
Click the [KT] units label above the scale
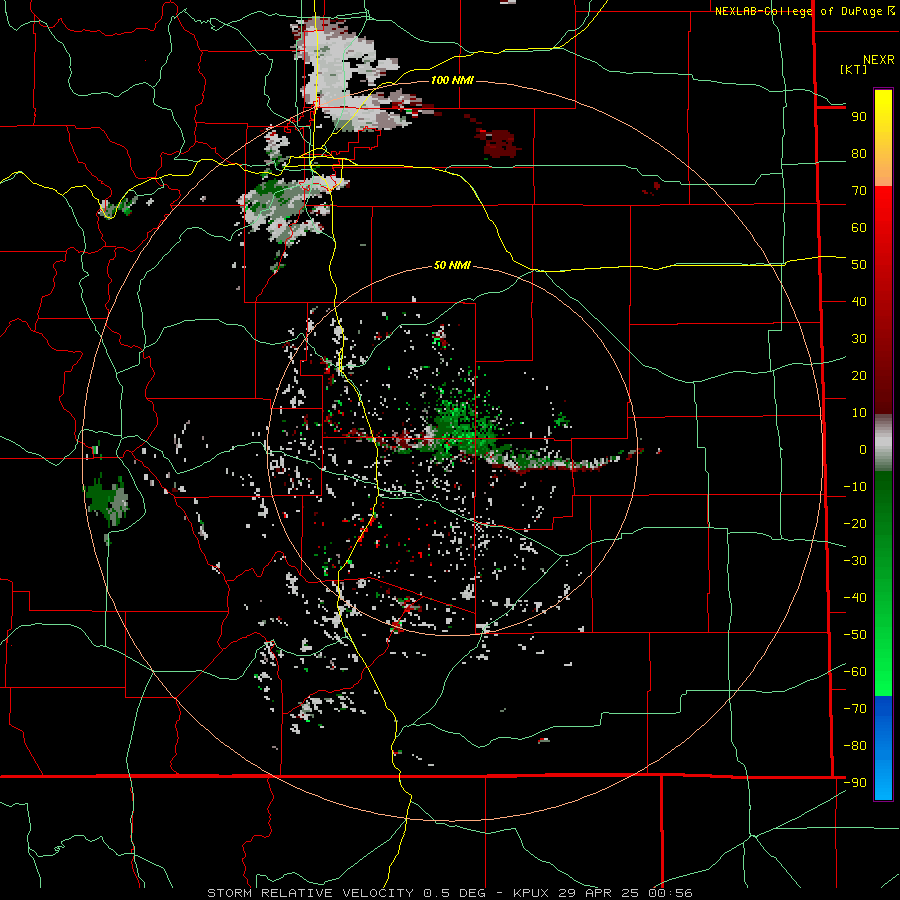(x=853, y=69)
